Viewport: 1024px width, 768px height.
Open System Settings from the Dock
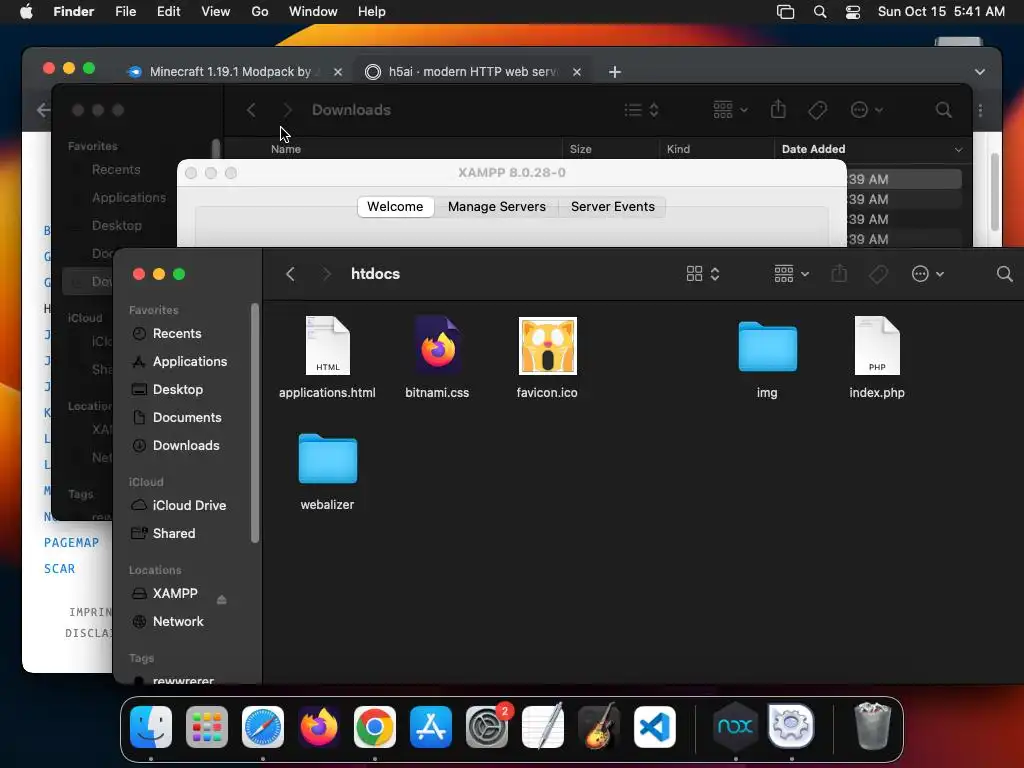click(x=487, y=727)
